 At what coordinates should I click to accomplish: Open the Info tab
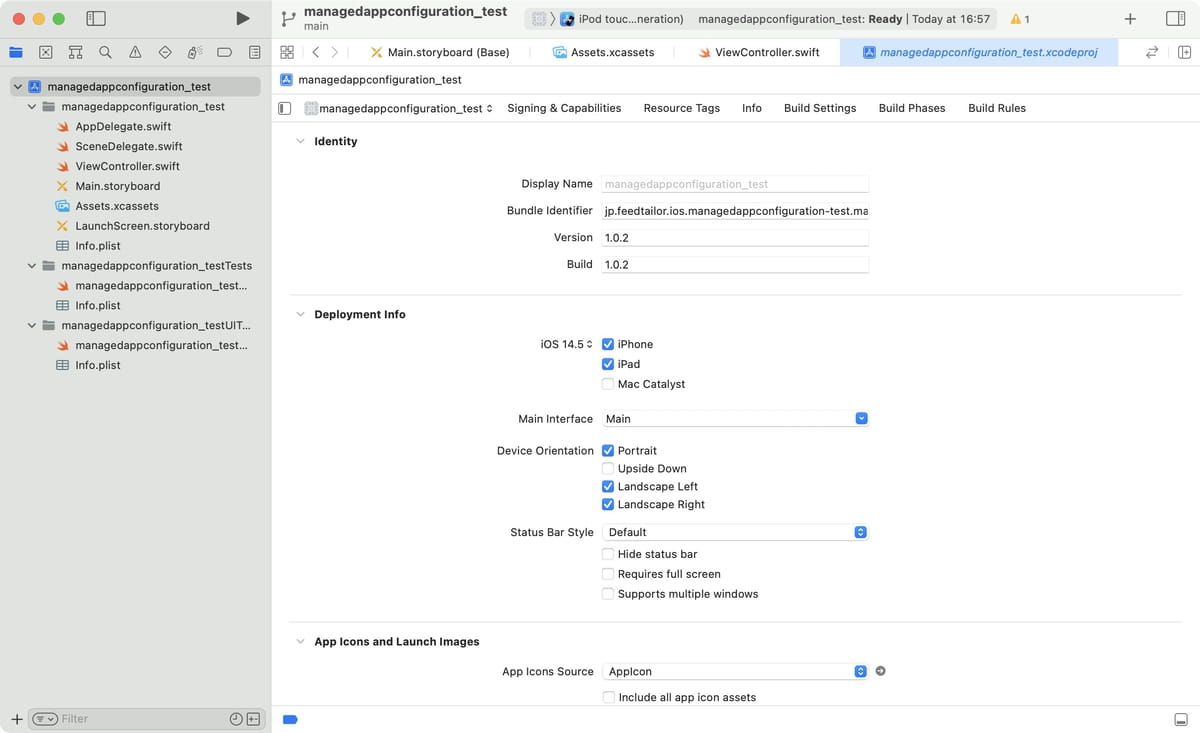[x=752, y=108]
